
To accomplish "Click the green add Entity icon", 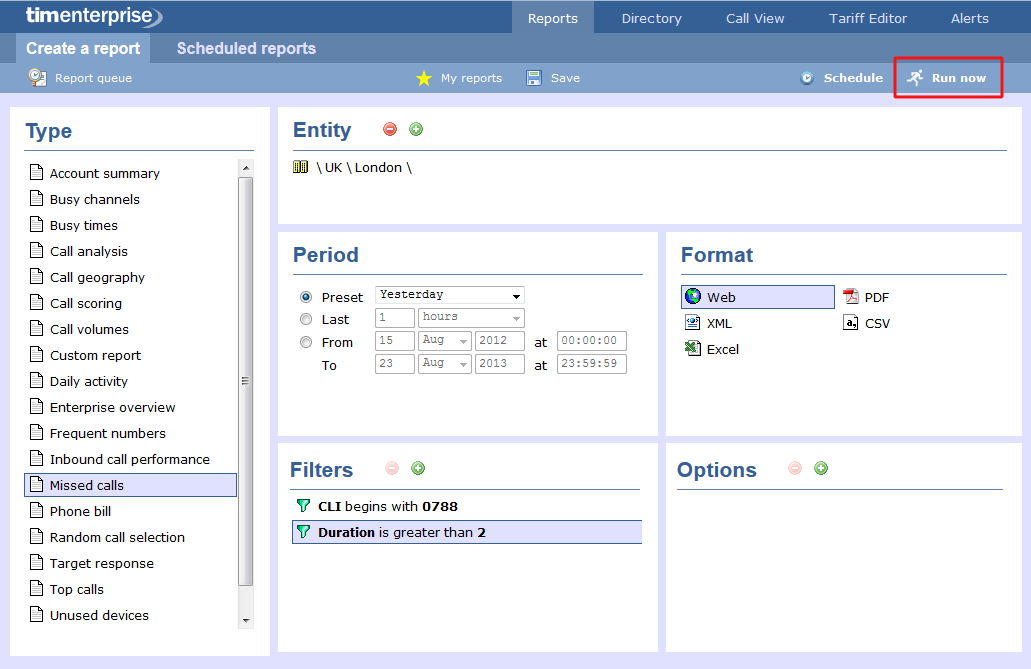I will pos(416,129).
